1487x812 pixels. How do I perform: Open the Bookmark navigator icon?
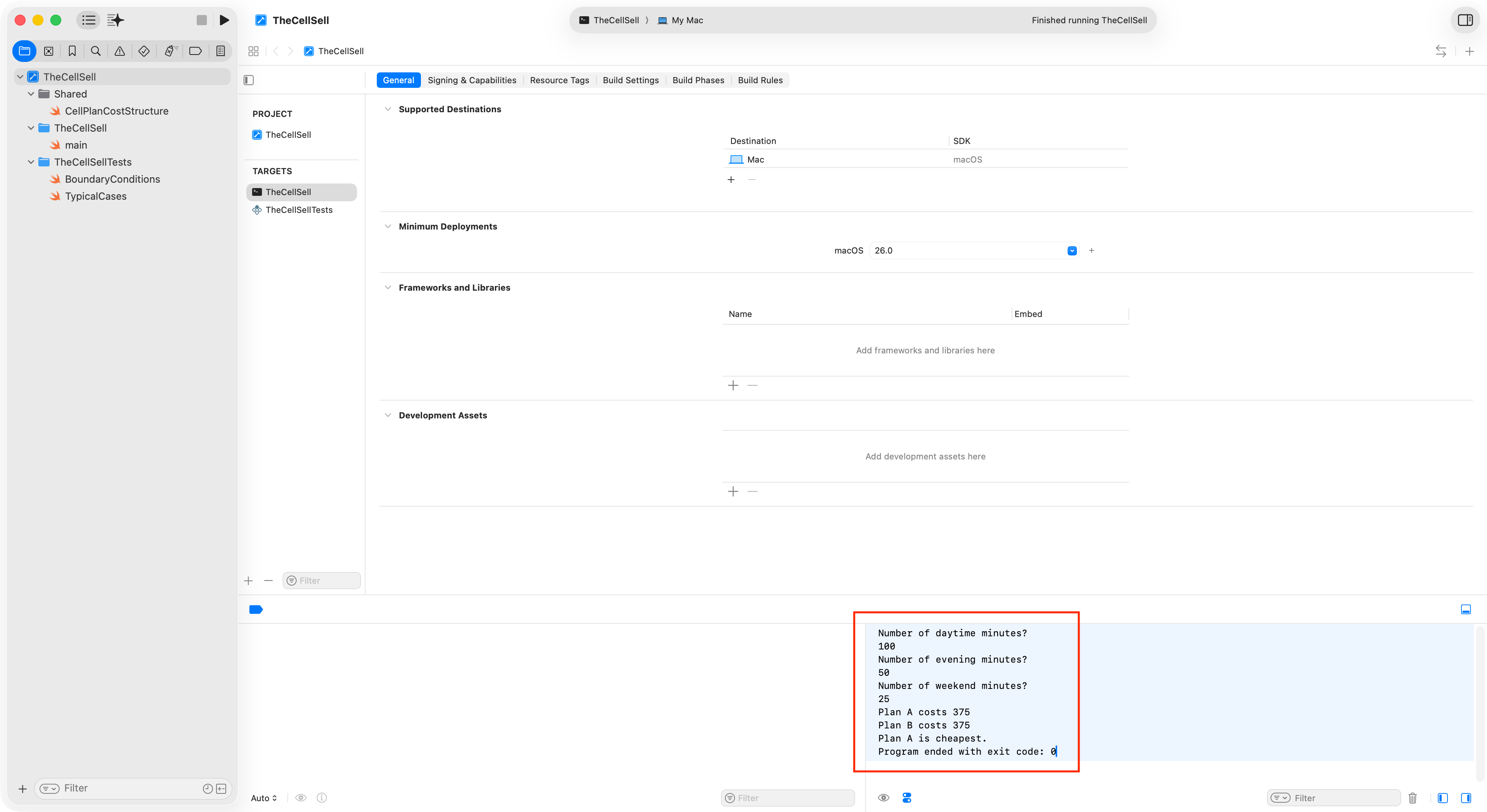pyautogui.click(x=72, y=51)
